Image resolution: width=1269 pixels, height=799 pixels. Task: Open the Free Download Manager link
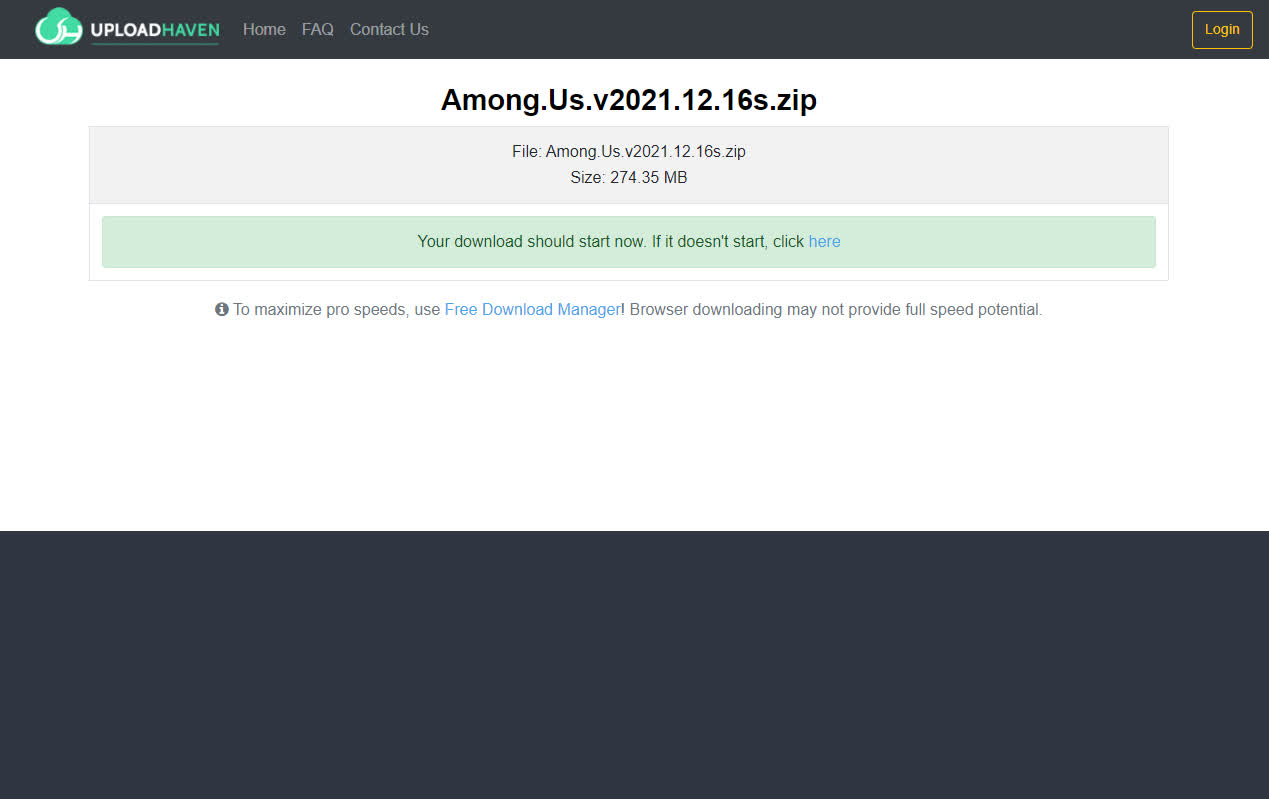532,310
